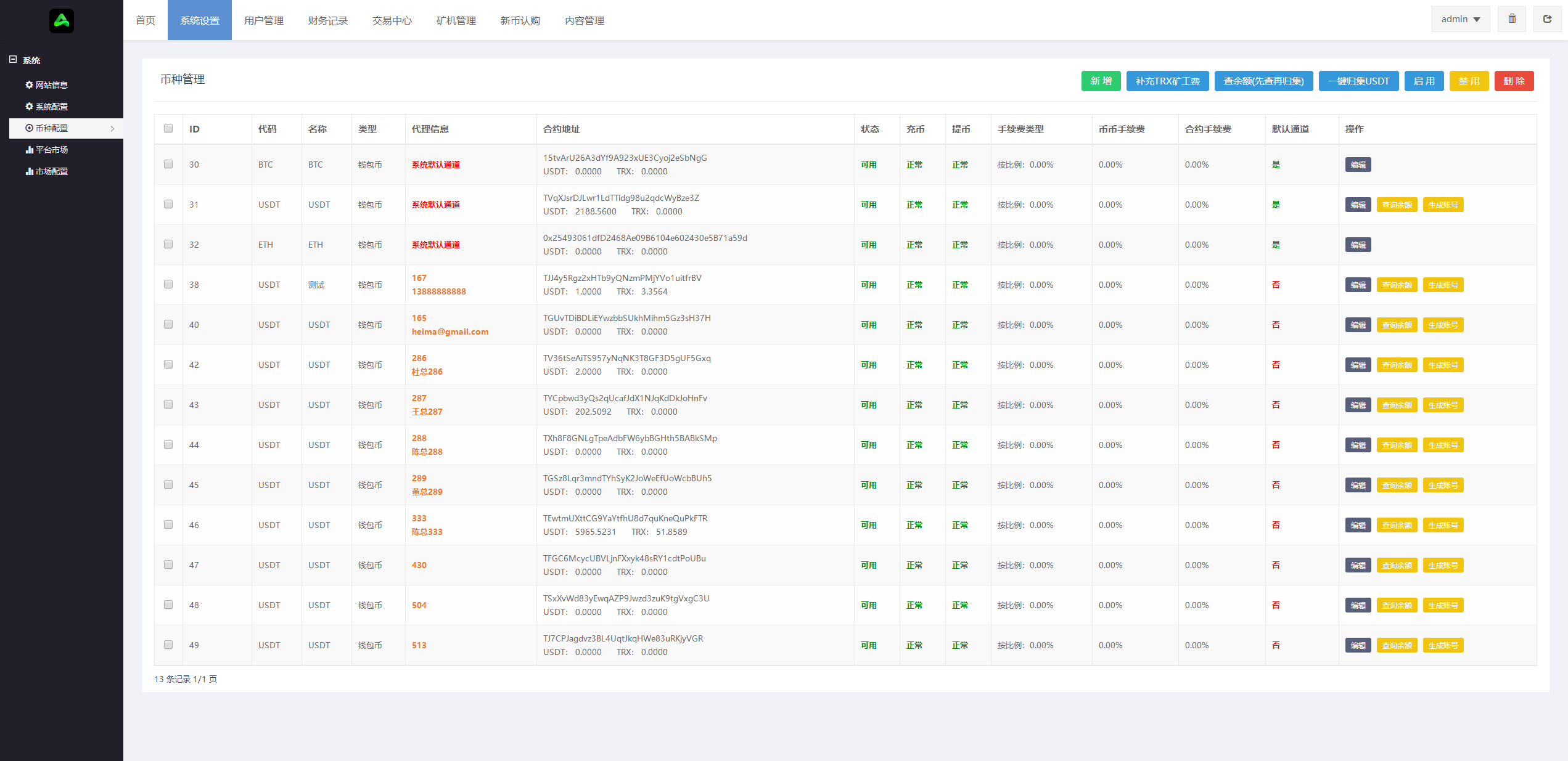Collapse the 系统 sidebar section
Screen dimensions: 1568x761
coord(13,60)
